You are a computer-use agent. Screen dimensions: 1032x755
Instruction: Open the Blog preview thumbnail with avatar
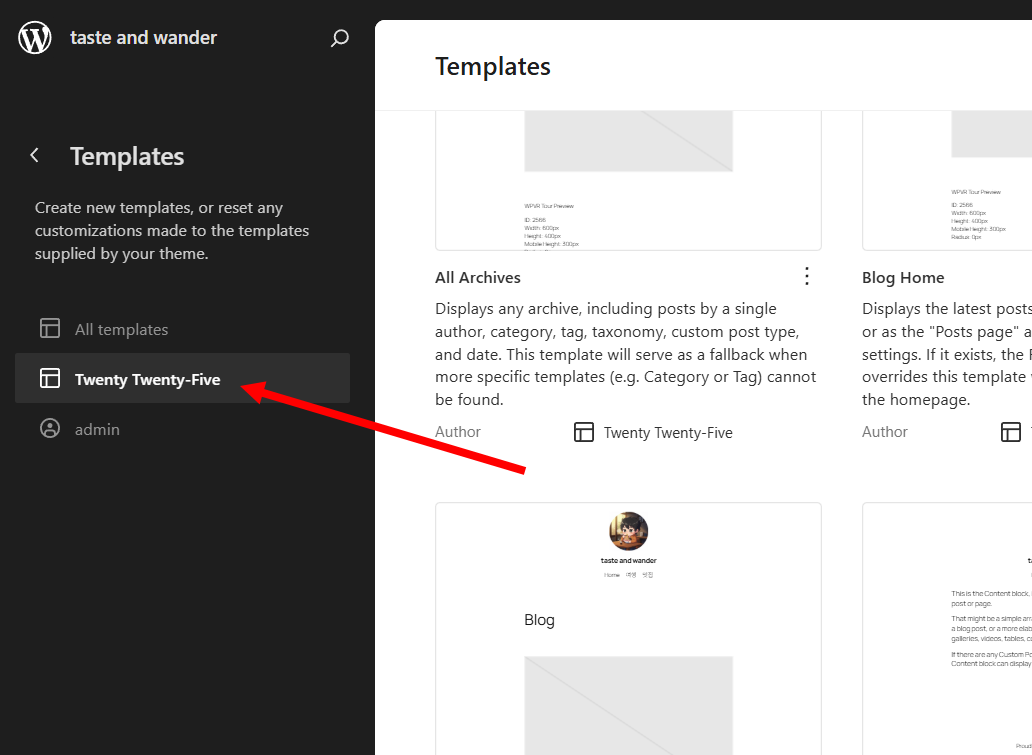[629, 629]
